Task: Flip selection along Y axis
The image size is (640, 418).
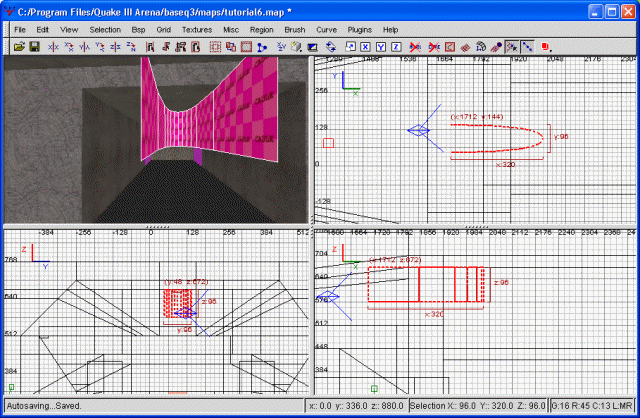Action: (x=84, y=47)
